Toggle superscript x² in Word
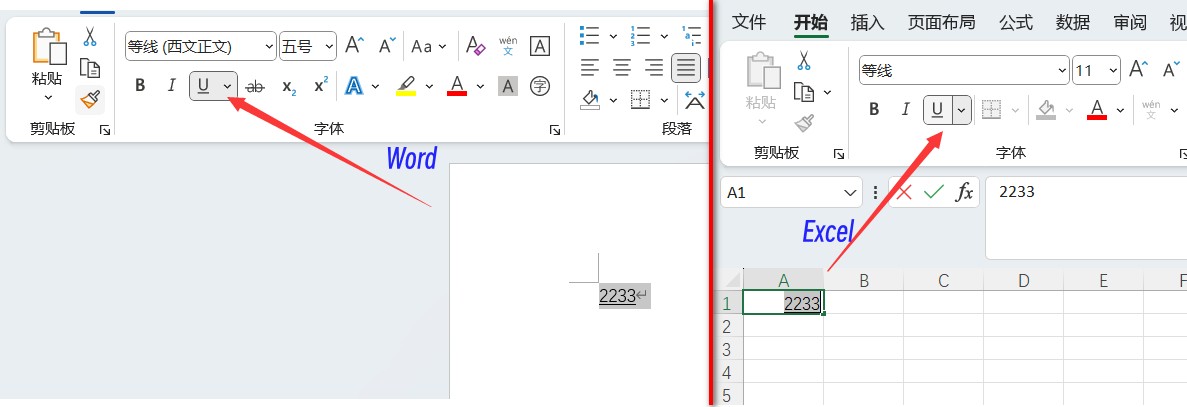The width and height of the screenshot is (1187, 407). pyautogui.click(x=321, y=85)
